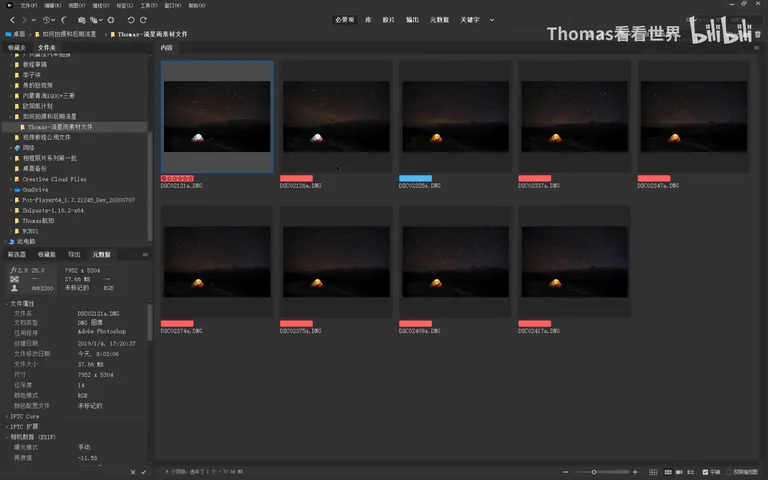Click red label of DSC02126a.DNG
Viewport: 768px width, 480px height.
[296, 178]
